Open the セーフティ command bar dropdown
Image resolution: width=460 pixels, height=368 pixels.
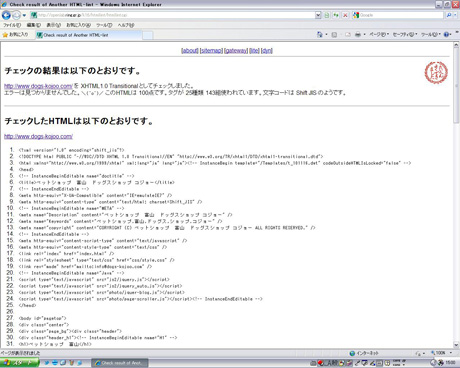point(405,35)
